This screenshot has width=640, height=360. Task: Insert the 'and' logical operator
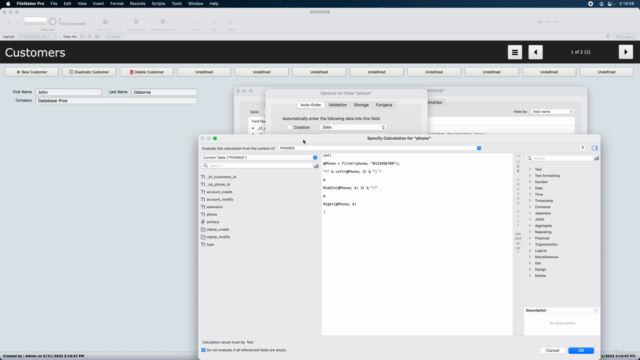pos(518,238)
